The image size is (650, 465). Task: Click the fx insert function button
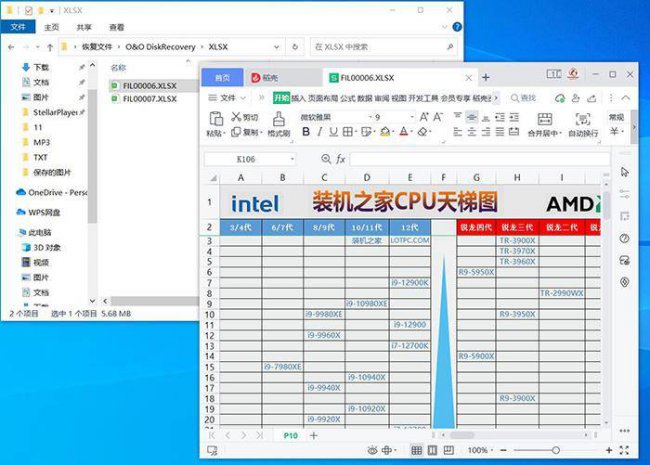pos(341,159)
